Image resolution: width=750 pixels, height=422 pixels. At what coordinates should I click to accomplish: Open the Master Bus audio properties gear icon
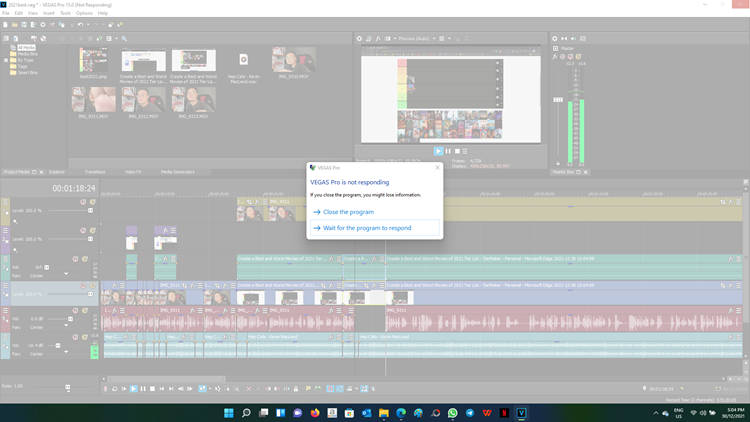click(555, 39)
